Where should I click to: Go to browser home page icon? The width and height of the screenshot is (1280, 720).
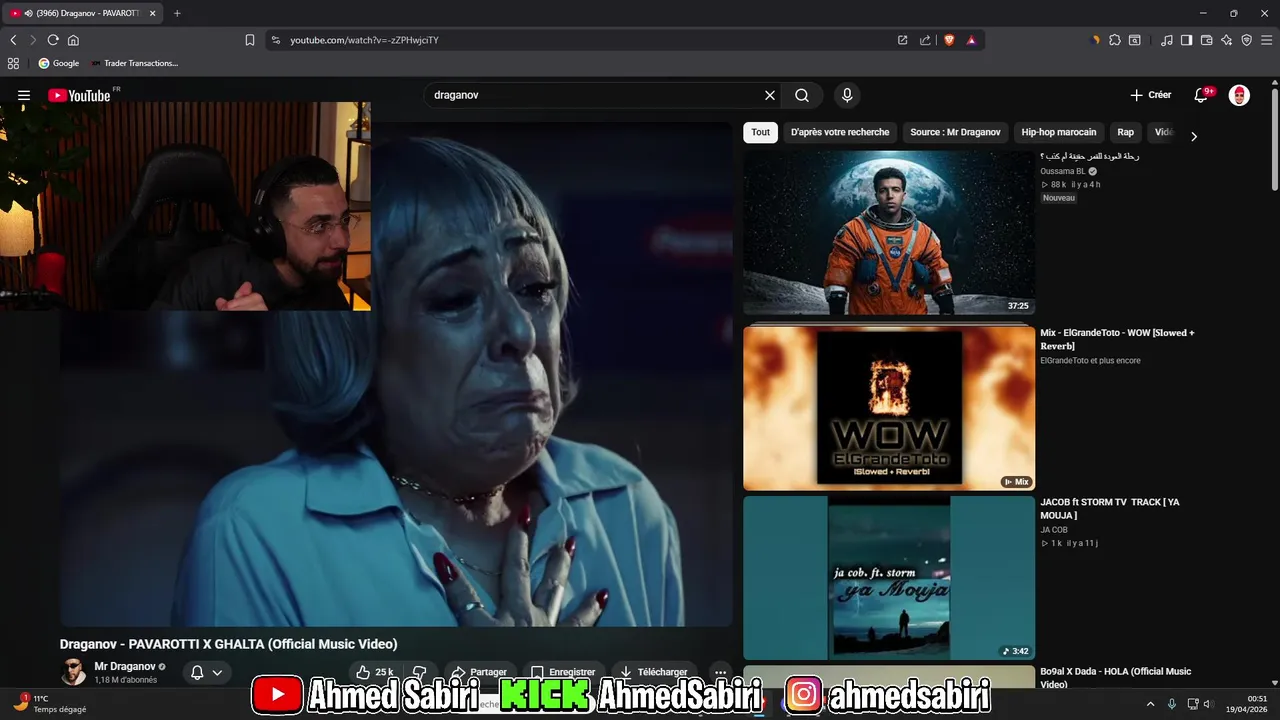coord(73,40)
